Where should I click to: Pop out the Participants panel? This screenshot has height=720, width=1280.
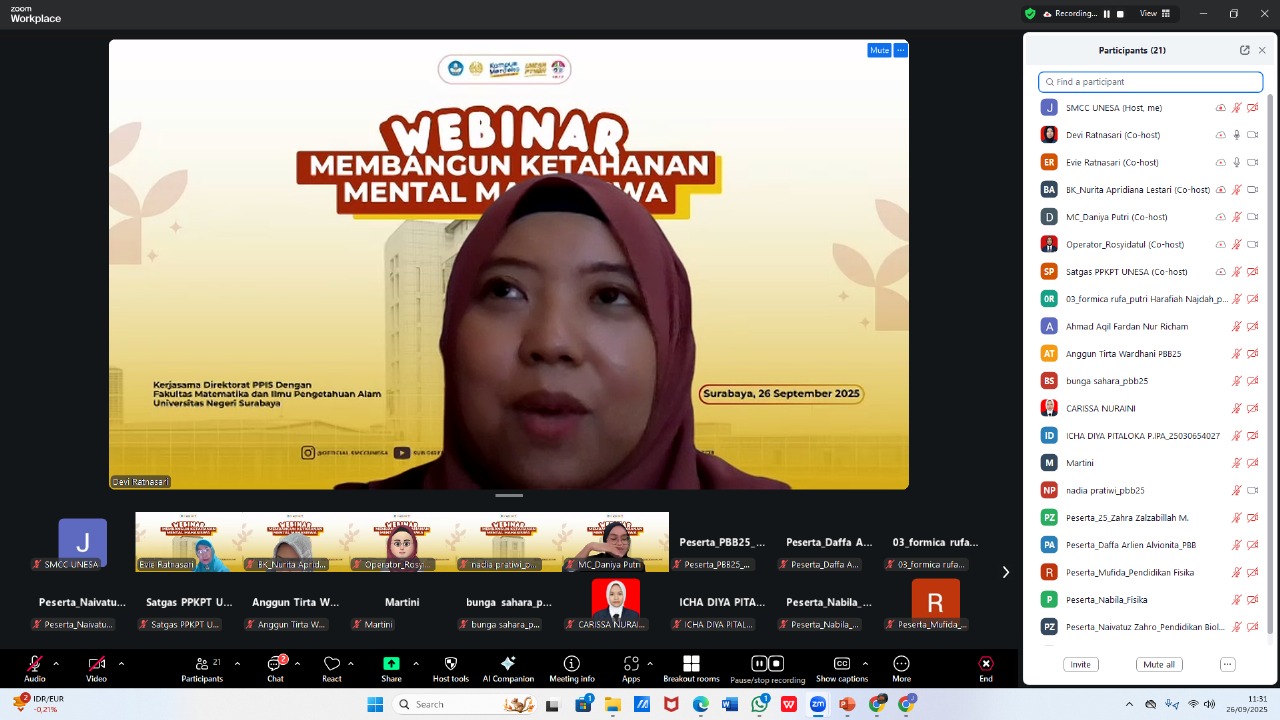(1244, 50)
